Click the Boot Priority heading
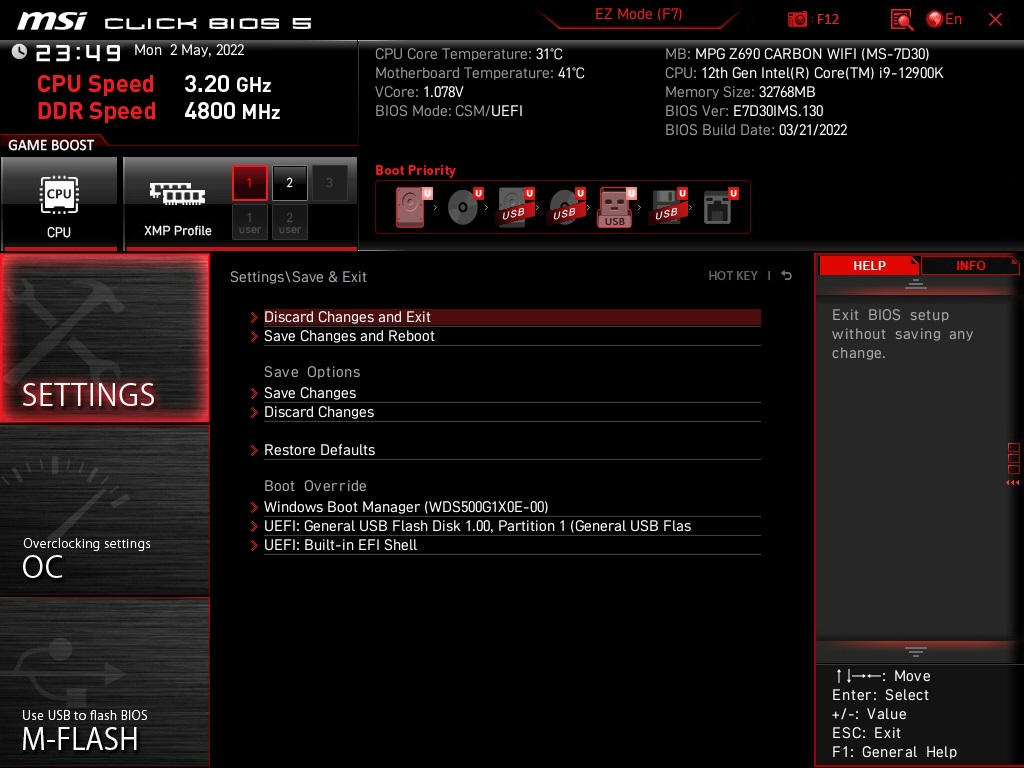 (415, 170)
